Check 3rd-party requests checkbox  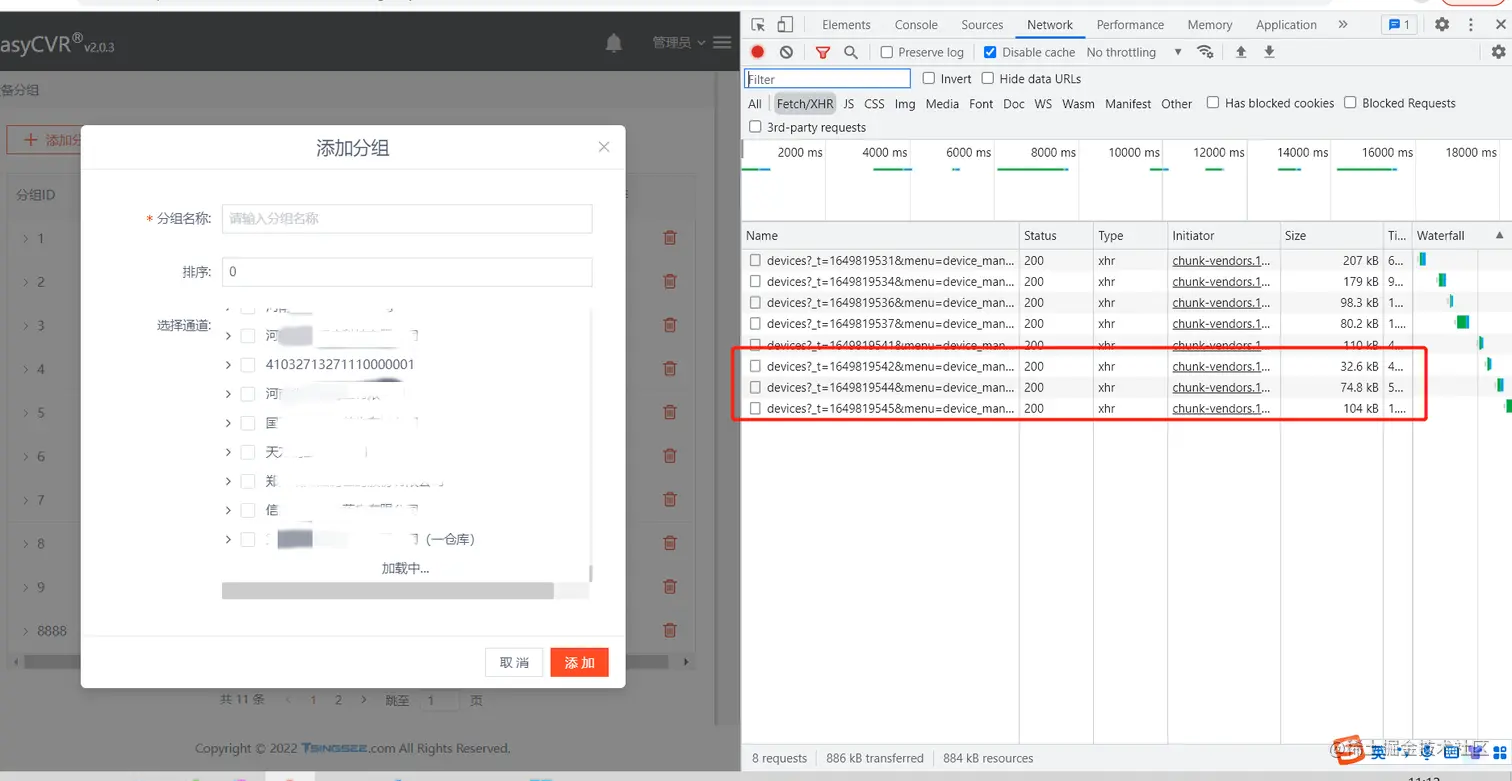tap(755, 127)
